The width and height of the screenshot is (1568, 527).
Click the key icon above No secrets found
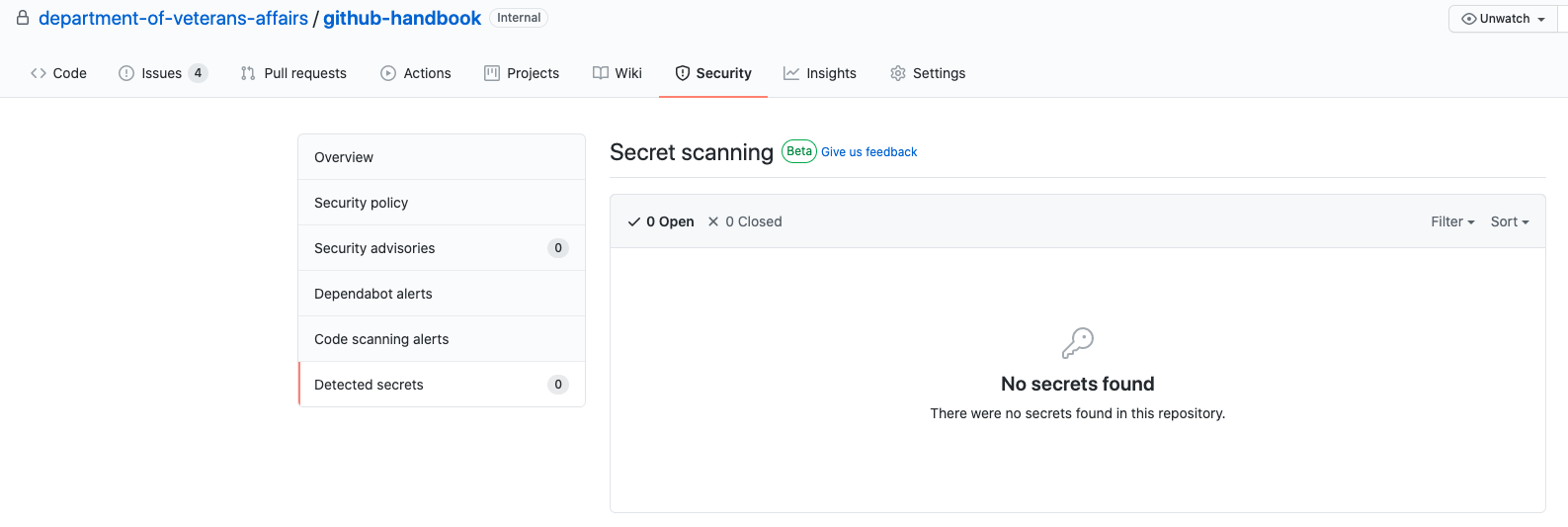(1078, 343)
